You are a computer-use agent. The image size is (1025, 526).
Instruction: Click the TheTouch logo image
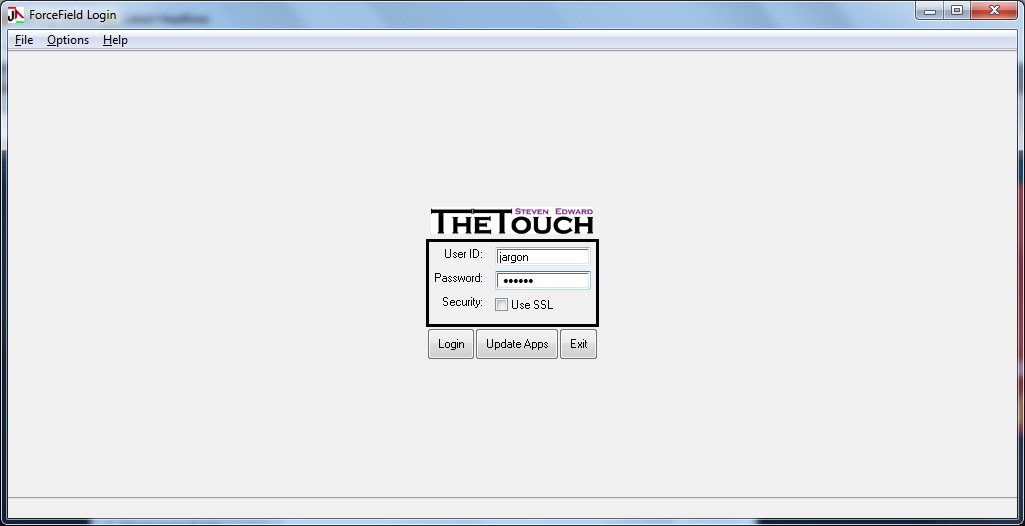point(512,222)
